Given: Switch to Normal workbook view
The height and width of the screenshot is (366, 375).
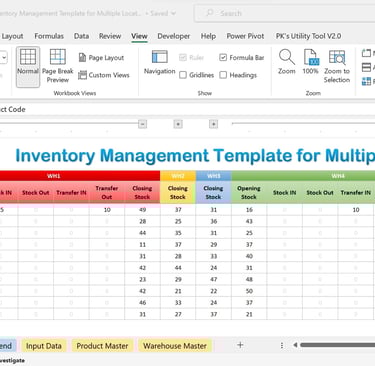Looking at the screenshot, I should point(28,67).
